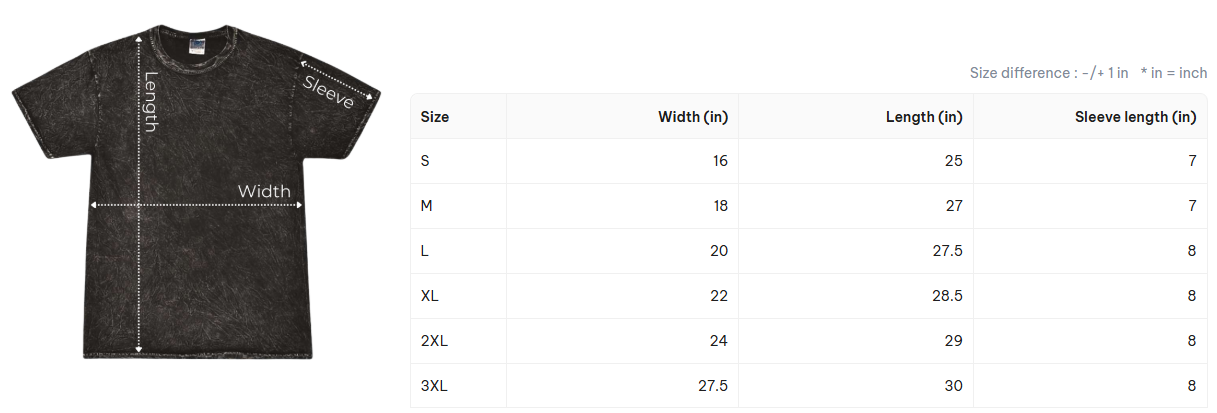
Task: Select the XL size row label
Action: pyautogui.click(x=430, y=296)
